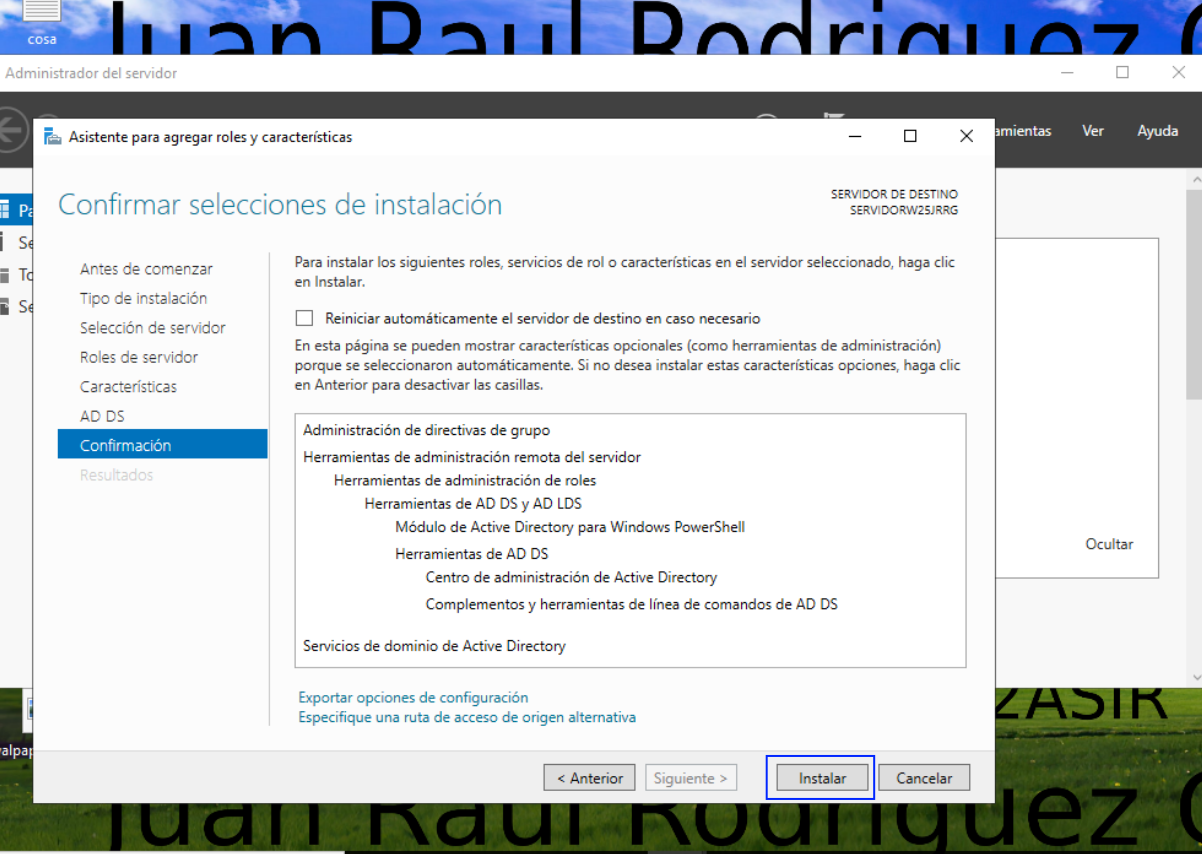Maximize the roles wizard dialog
The image size is (1202, 854).
tap(910, 137)
